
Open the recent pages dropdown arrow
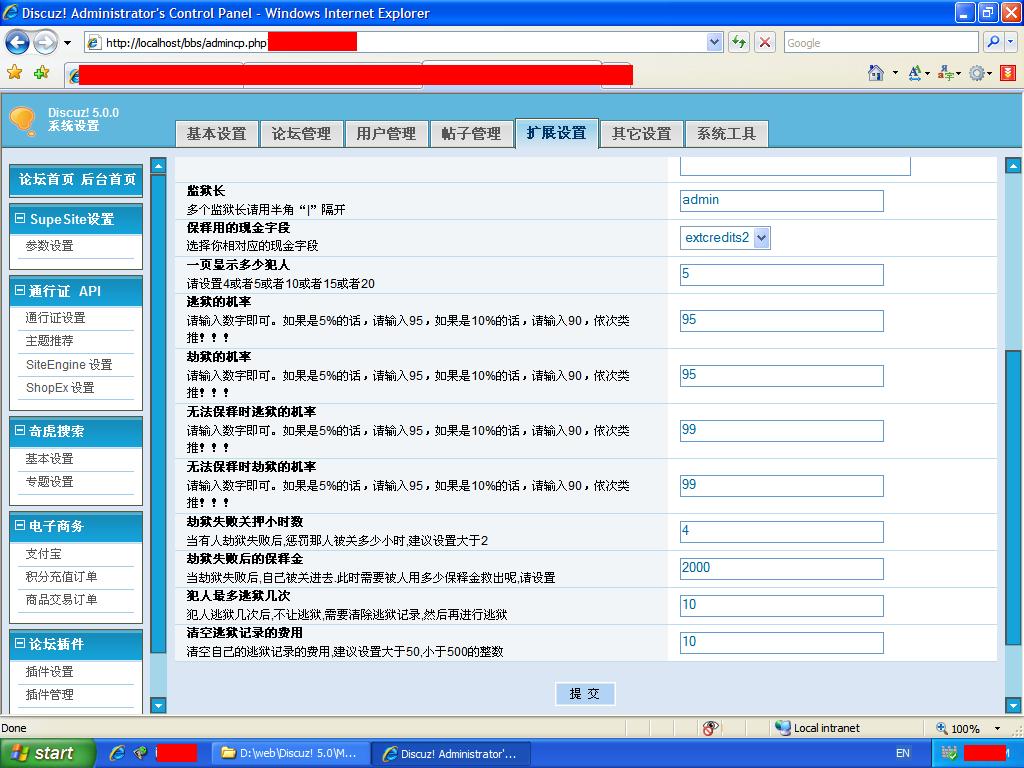point(67,43)
